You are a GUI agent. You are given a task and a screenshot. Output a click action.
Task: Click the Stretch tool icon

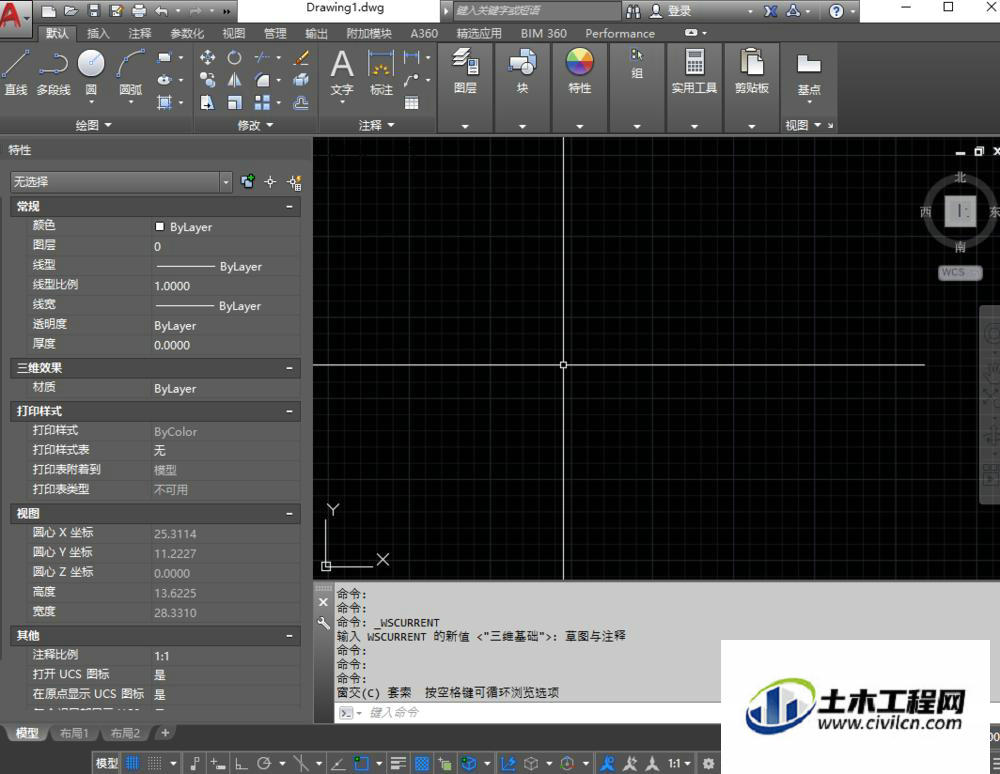pyautogui.click(x=207, y=103)
